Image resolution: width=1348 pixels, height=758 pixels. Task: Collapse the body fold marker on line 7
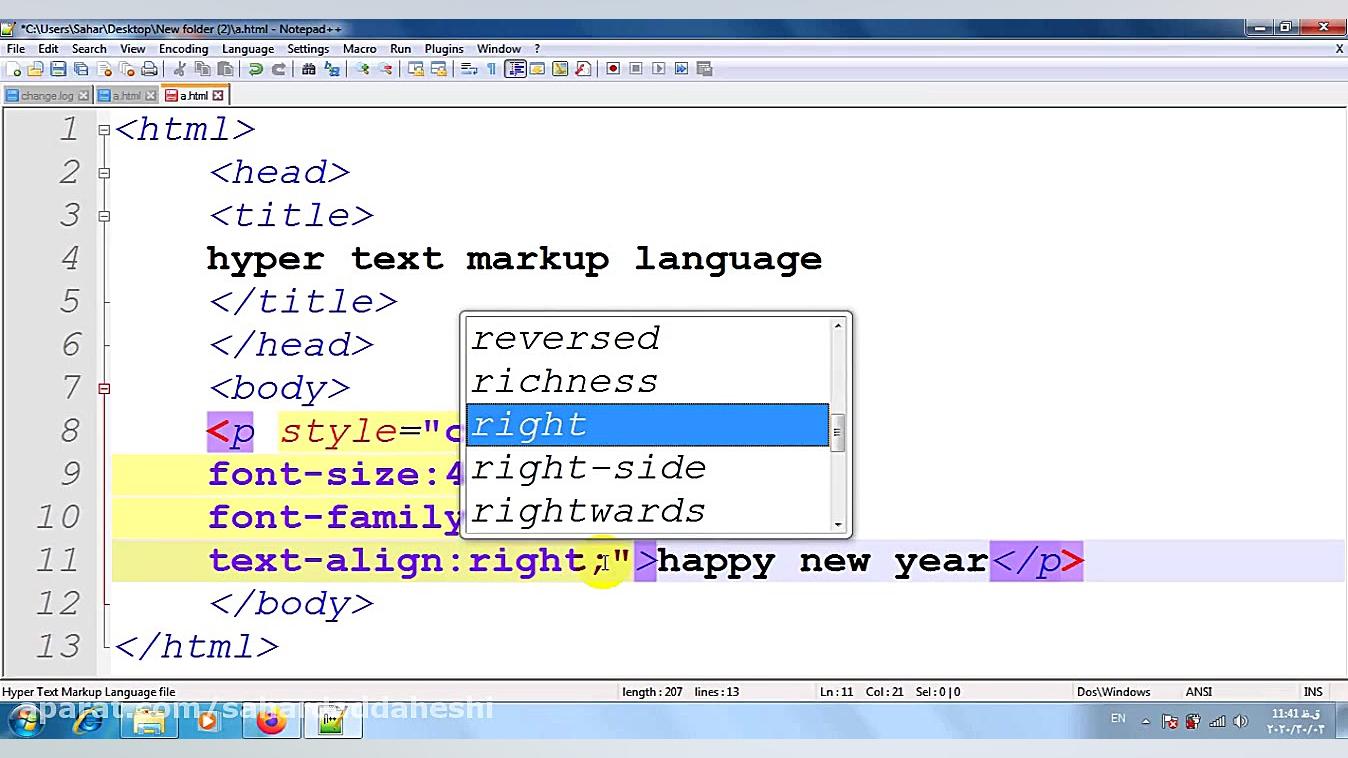[104, 388]
